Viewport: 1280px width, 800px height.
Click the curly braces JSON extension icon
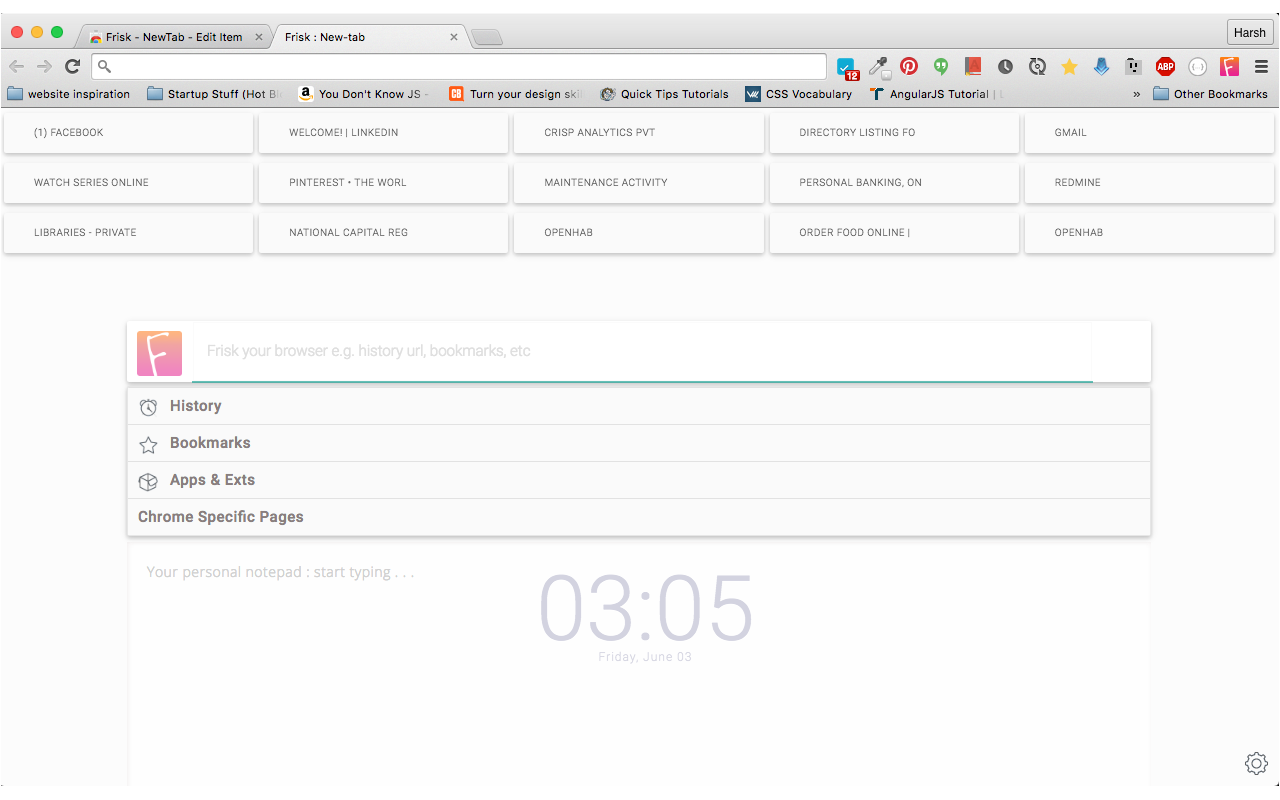point(1197,66)
